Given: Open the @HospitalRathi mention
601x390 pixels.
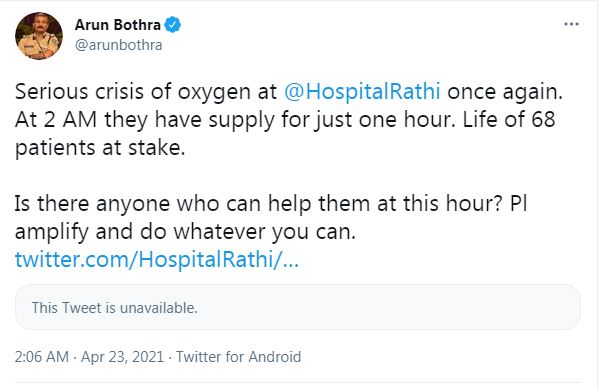Looking at the screenshot, I should (x=362, y=92).
